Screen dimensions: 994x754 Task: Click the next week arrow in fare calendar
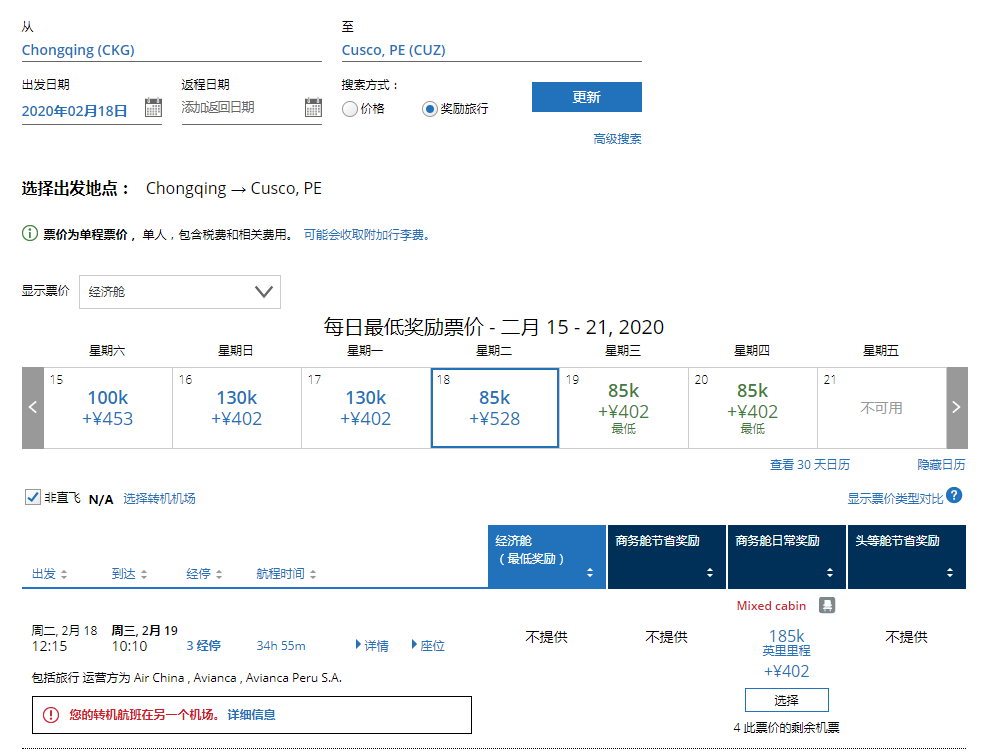pyautogui.click(x=956, y=408)
